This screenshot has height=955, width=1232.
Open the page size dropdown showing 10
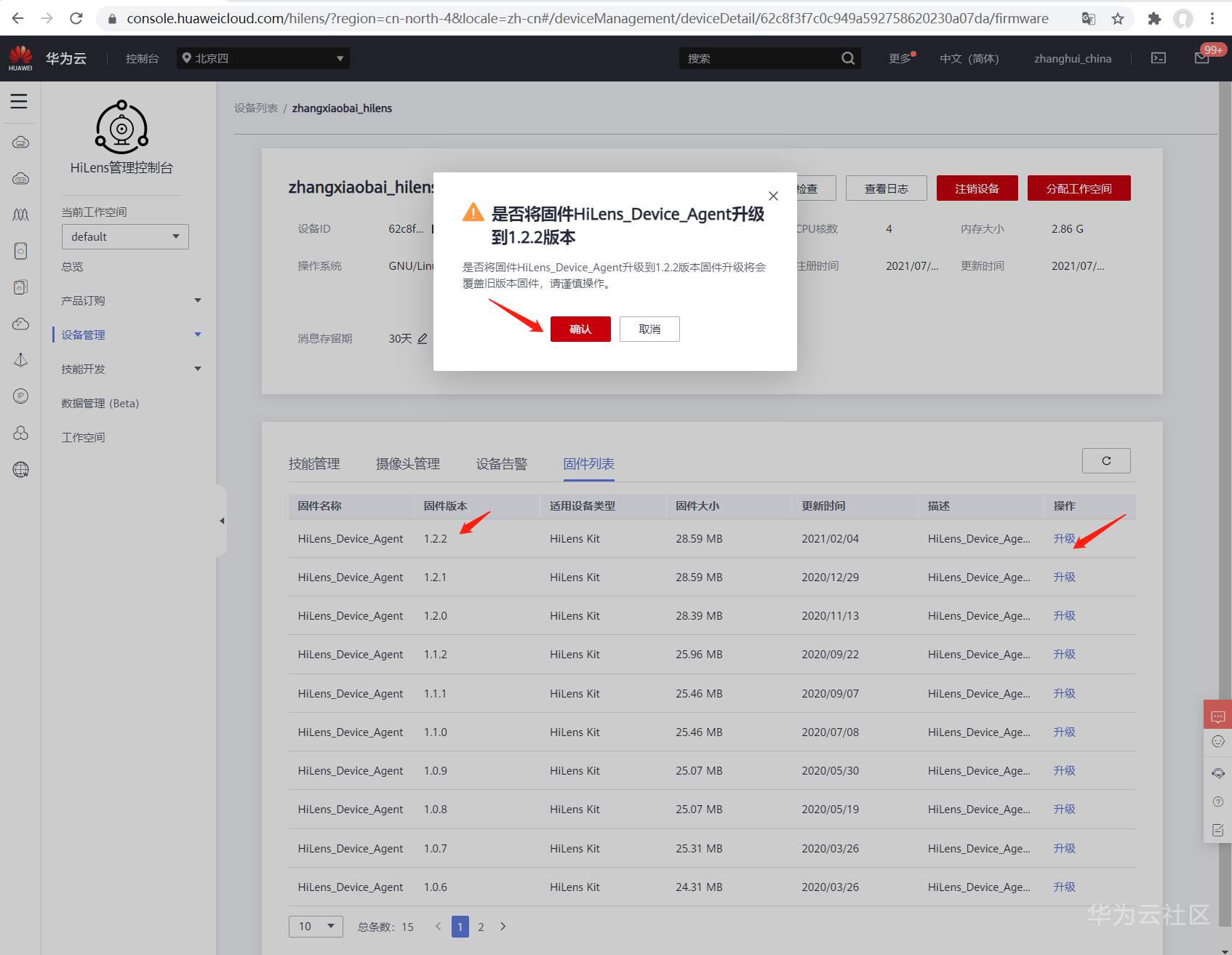coord(316,926)
